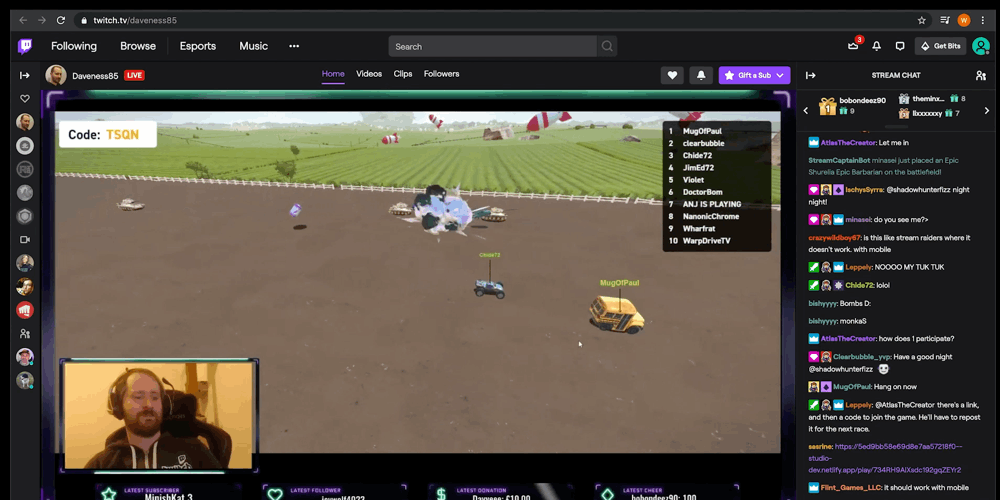Open the Twitch home logo
The width and height of the screenshot is (1000, 500).
[25, 46]
